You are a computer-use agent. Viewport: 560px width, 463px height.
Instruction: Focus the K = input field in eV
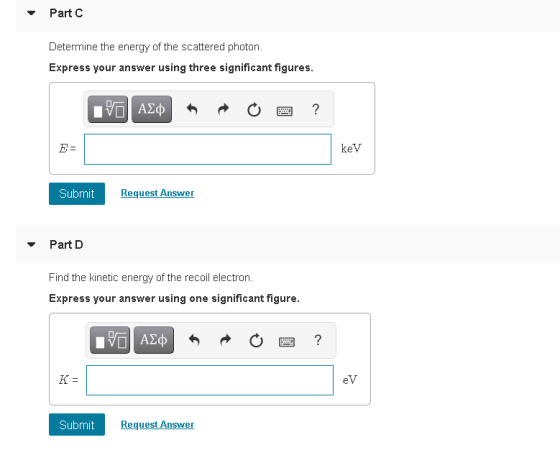pos(210,380)
